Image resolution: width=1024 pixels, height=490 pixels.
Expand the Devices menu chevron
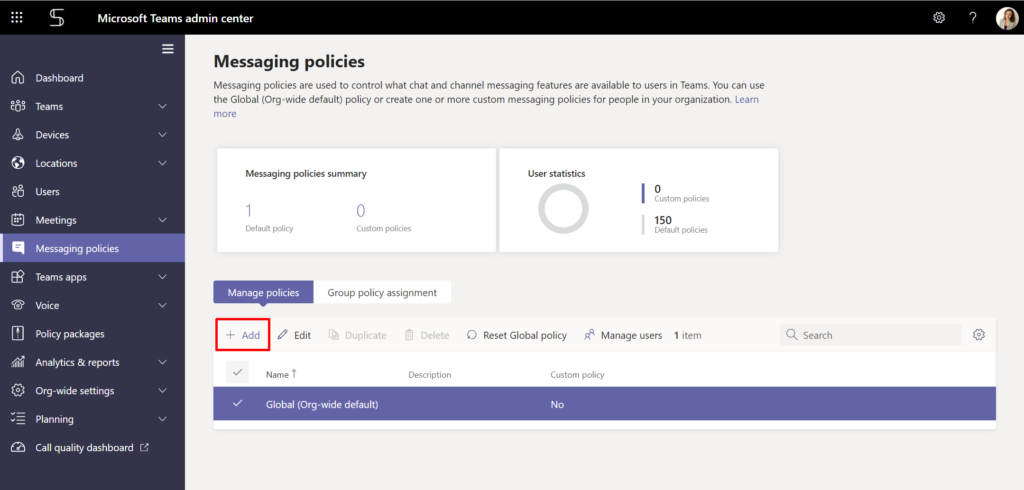point(163,135)
